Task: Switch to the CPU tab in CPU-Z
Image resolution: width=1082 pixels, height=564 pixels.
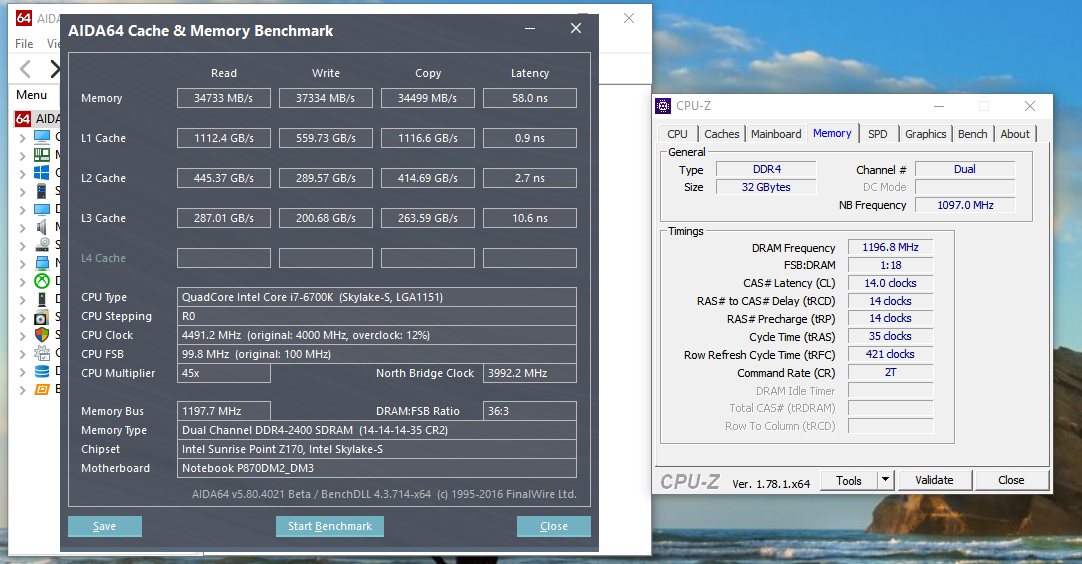Action: [x=678, y=134]
